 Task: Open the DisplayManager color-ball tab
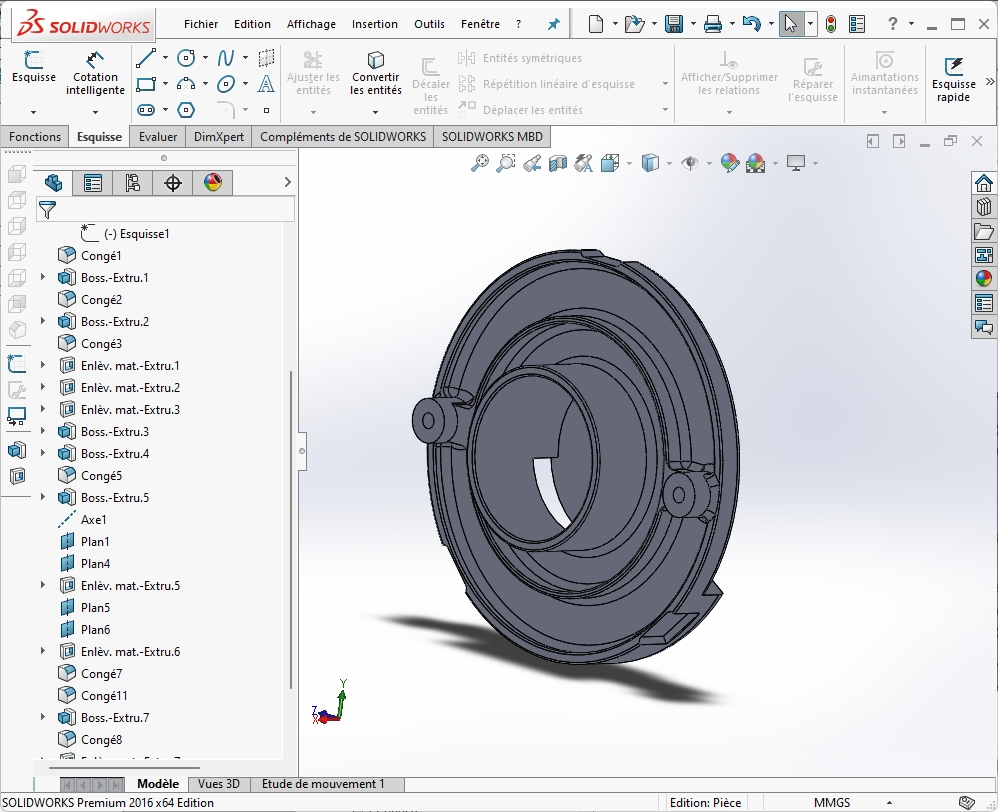[x=212, y=182]
